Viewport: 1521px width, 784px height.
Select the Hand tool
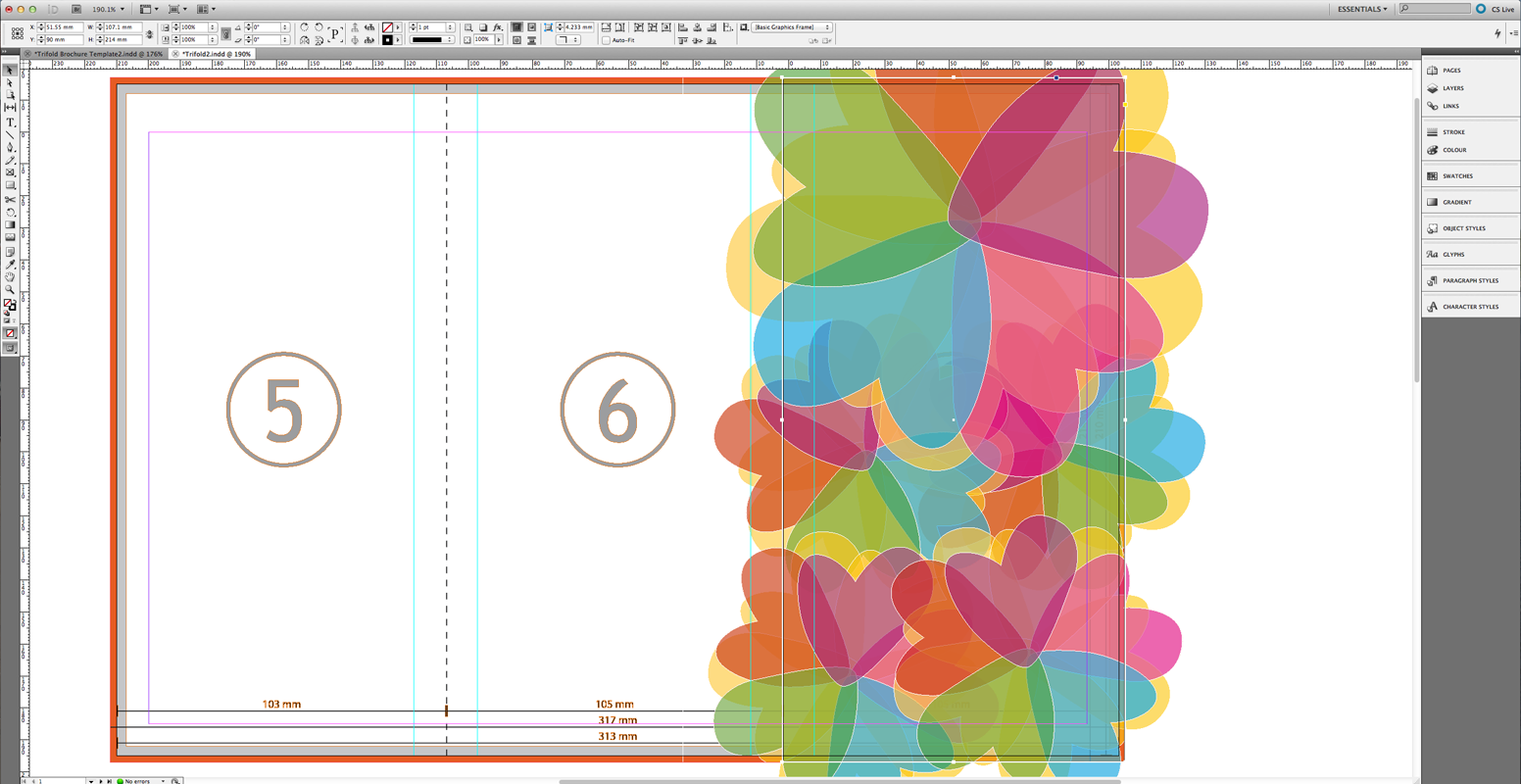point(10,278)
